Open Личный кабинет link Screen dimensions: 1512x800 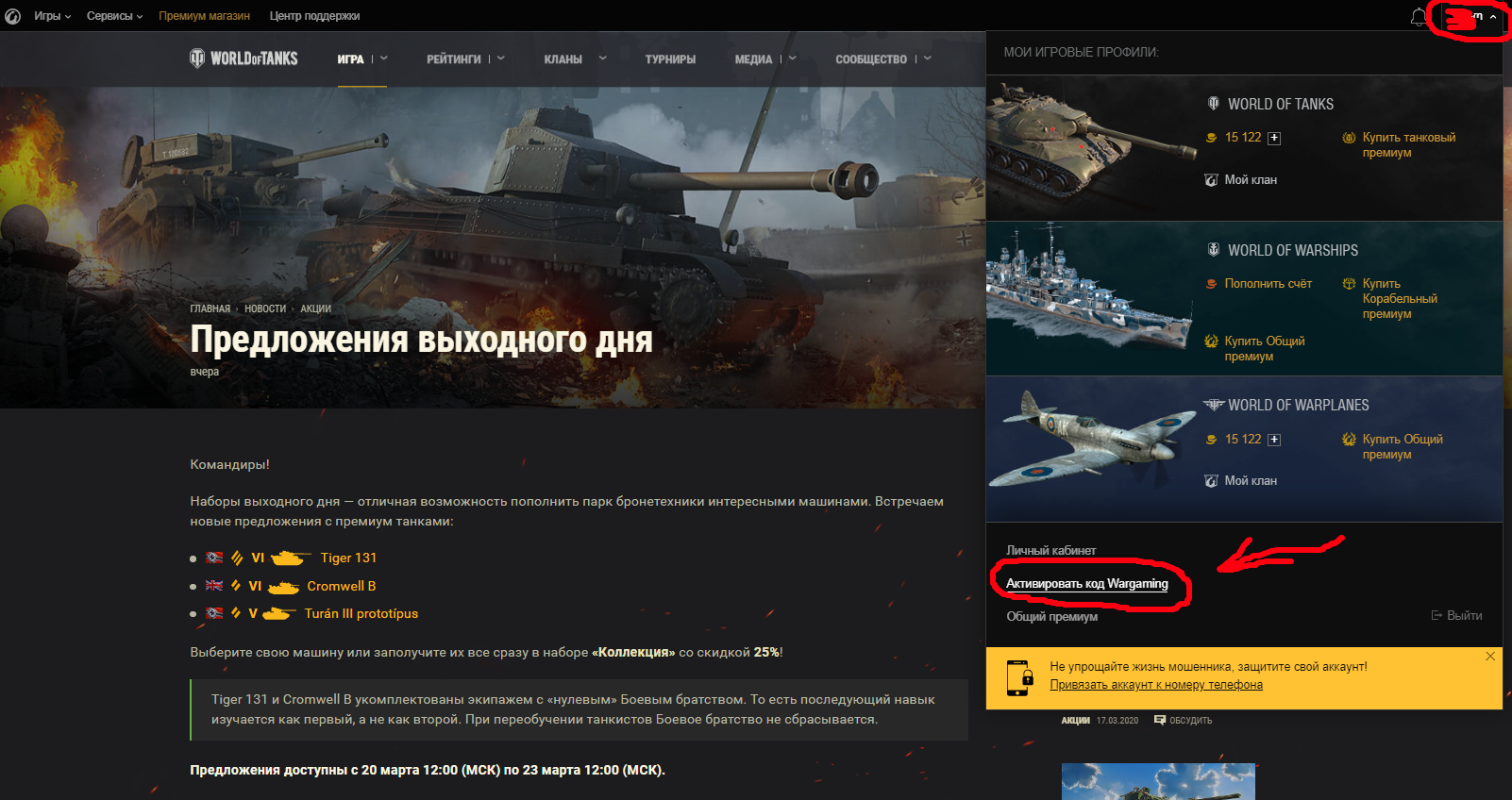(x=1051, y=551)
